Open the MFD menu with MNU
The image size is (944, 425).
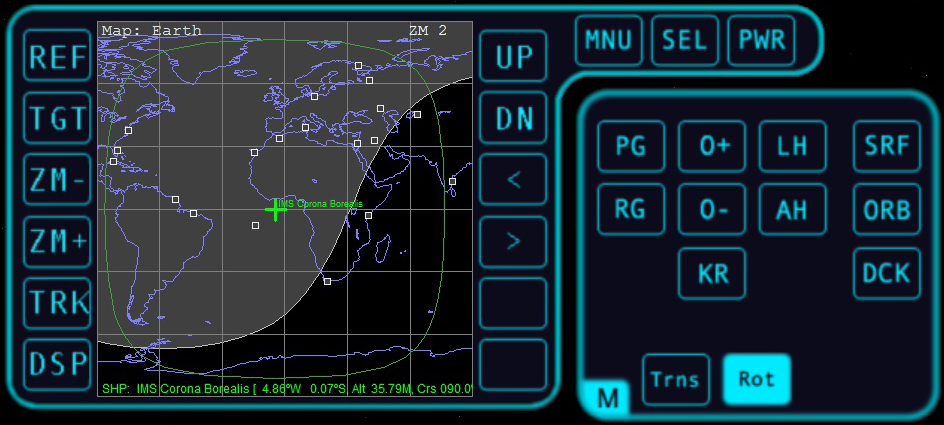pyautogui.click(x=609, y=40)
